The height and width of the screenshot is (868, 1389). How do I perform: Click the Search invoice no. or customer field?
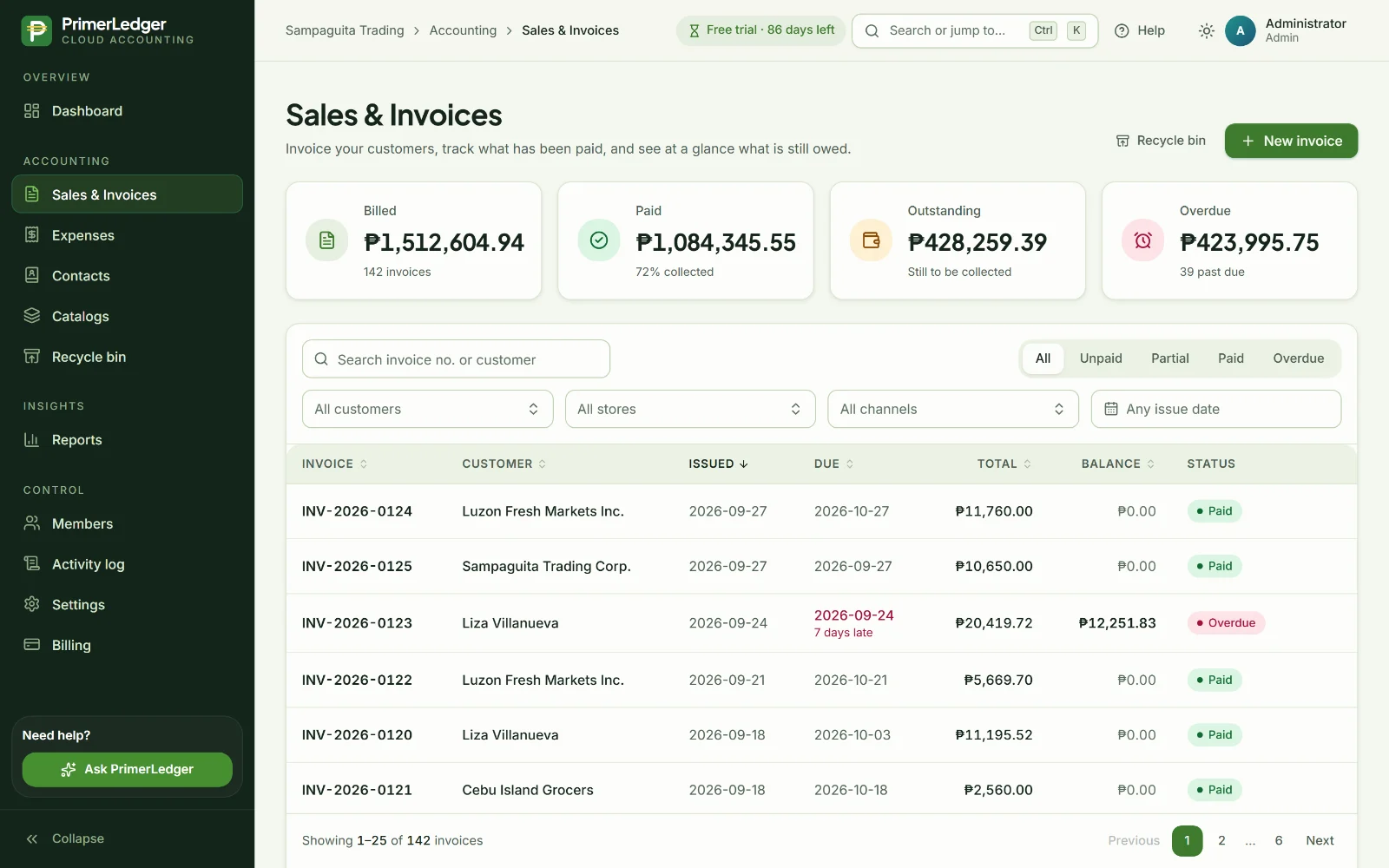pos(456,359)
